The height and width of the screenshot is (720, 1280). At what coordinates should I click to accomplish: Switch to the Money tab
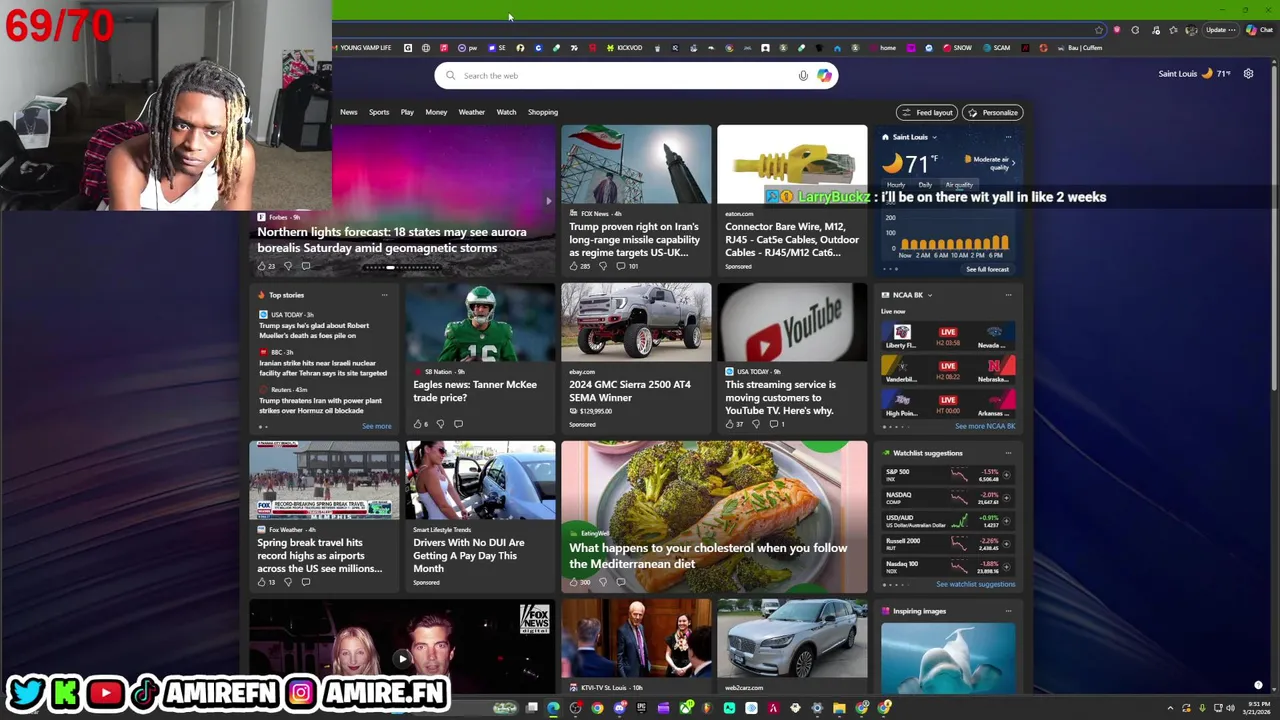click(x=436, y=112)
